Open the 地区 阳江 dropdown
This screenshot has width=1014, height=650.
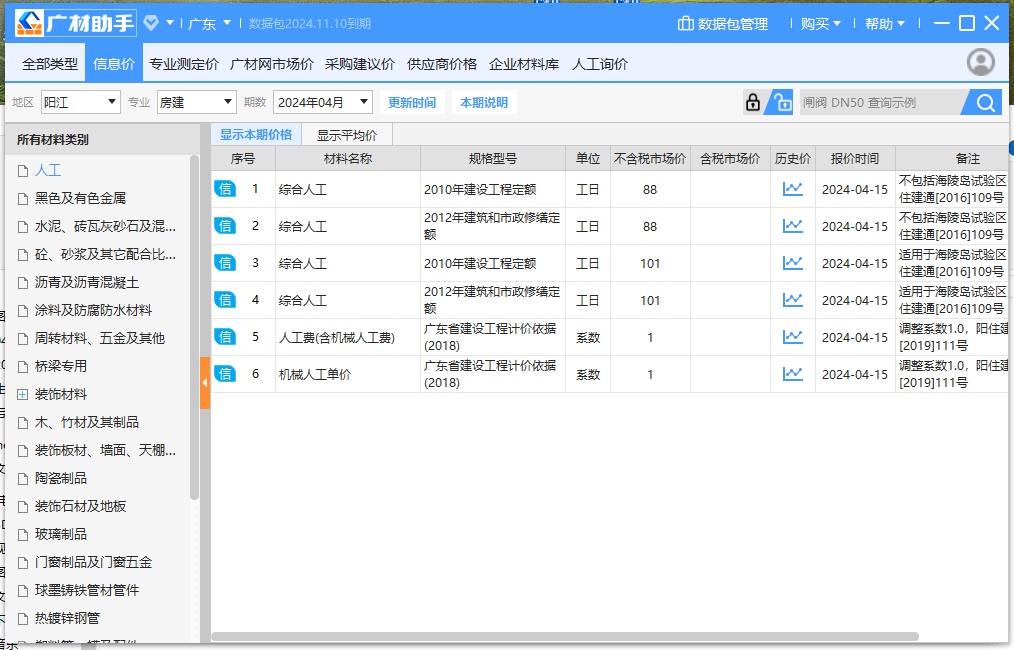coord(81,102)
